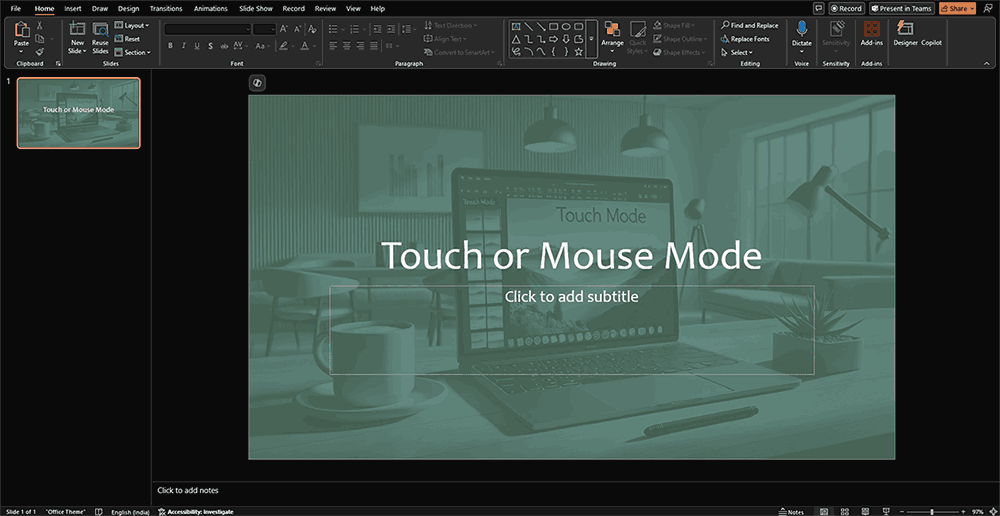1000x516 pixels.
Task: Toggle Align Right paragraph button
Action: point(360,46)
